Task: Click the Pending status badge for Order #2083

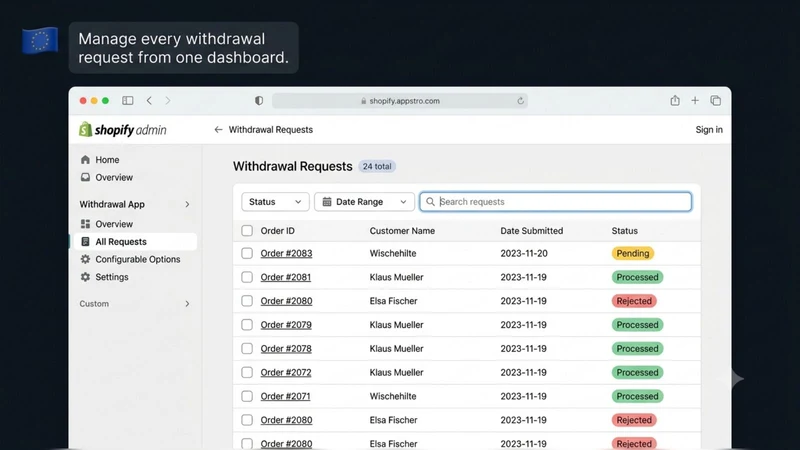Action: point(633,253)
